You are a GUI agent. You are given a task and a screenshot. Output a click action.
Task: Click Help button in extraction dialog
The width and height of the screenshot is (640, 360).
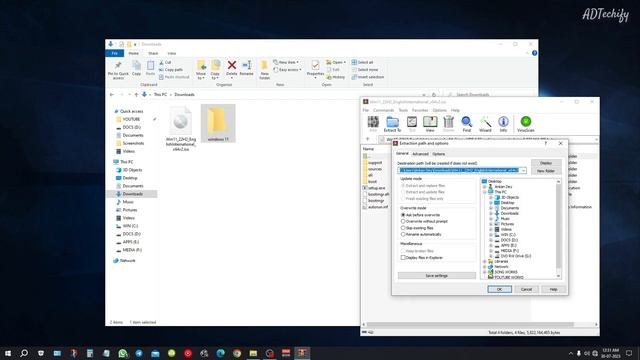(553, 289)
